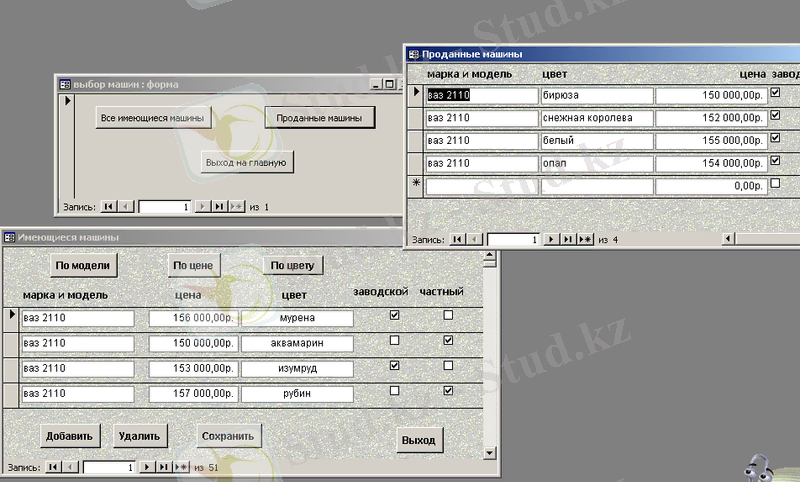Click Добавить button
The image size is (800, 482).
(69, 436)
